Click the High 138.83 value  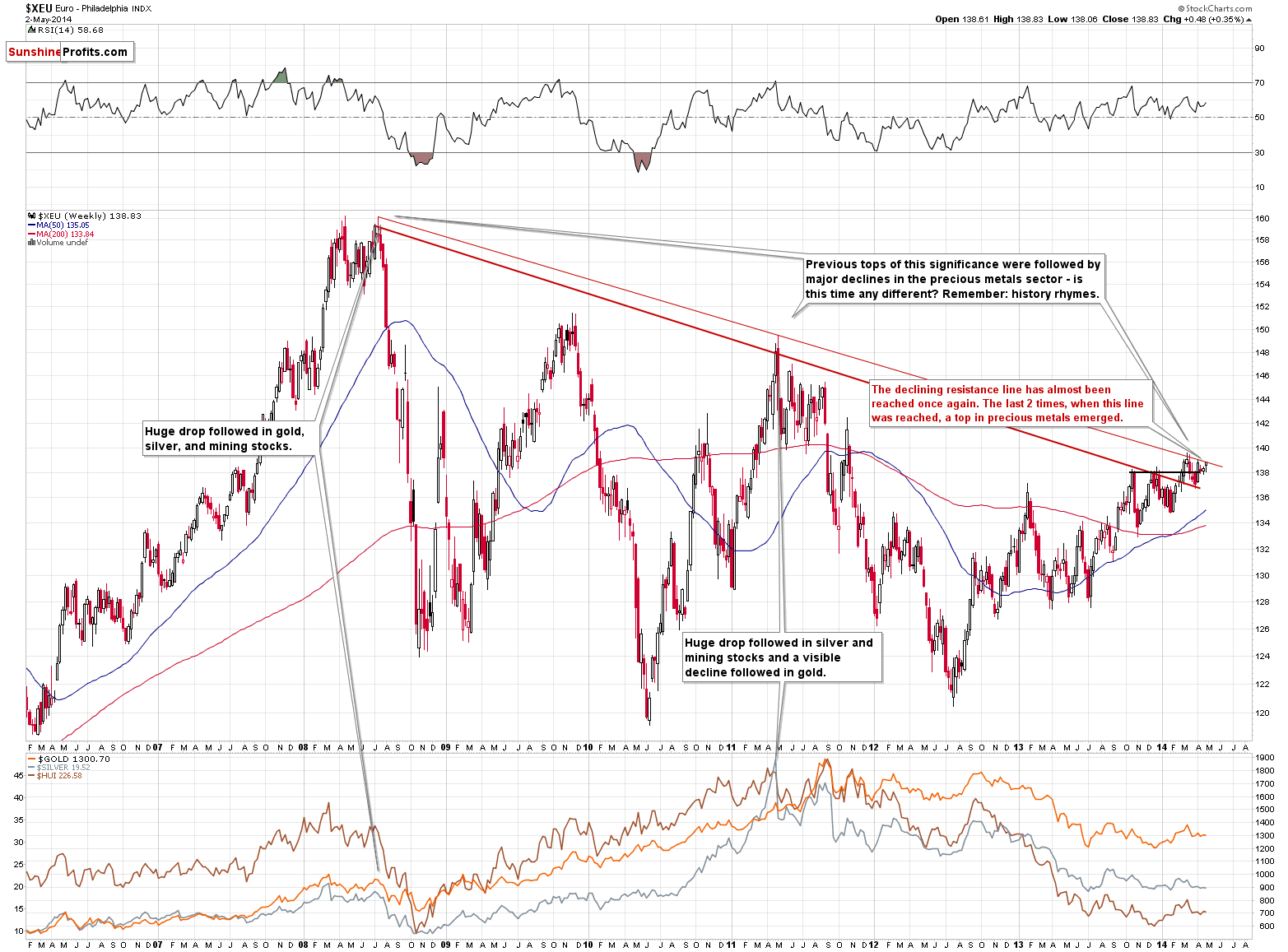click(x=1018, y=19)
